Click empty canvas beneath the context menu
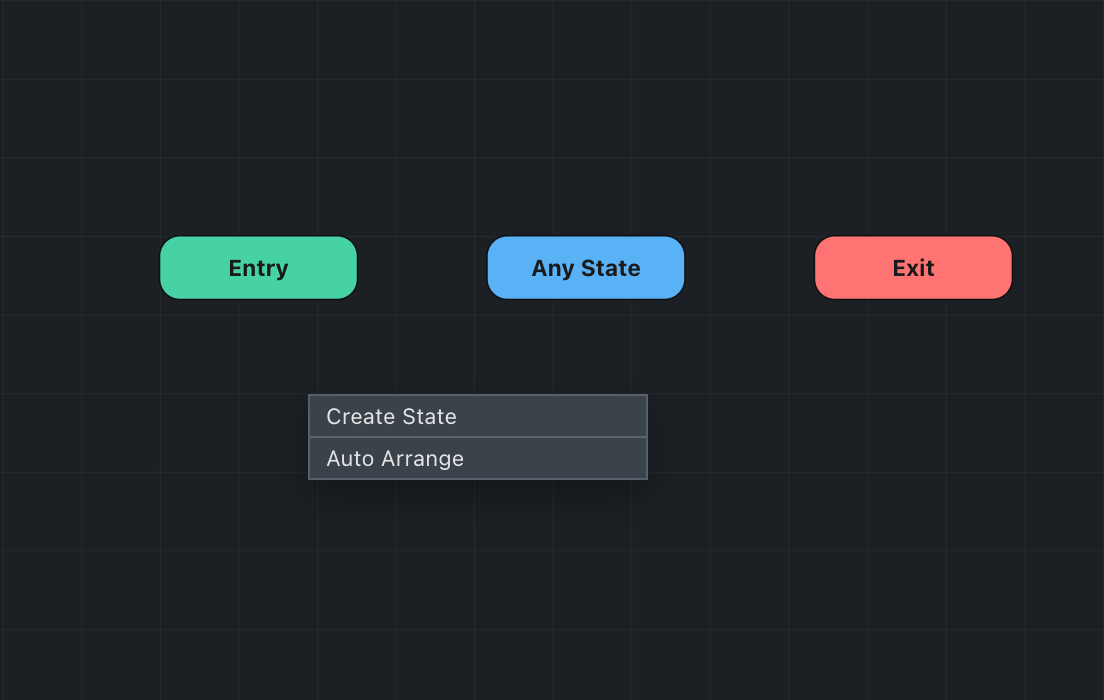Image resolution: width=1104 pixels, height=700 pixels. [x=478, y=580]
